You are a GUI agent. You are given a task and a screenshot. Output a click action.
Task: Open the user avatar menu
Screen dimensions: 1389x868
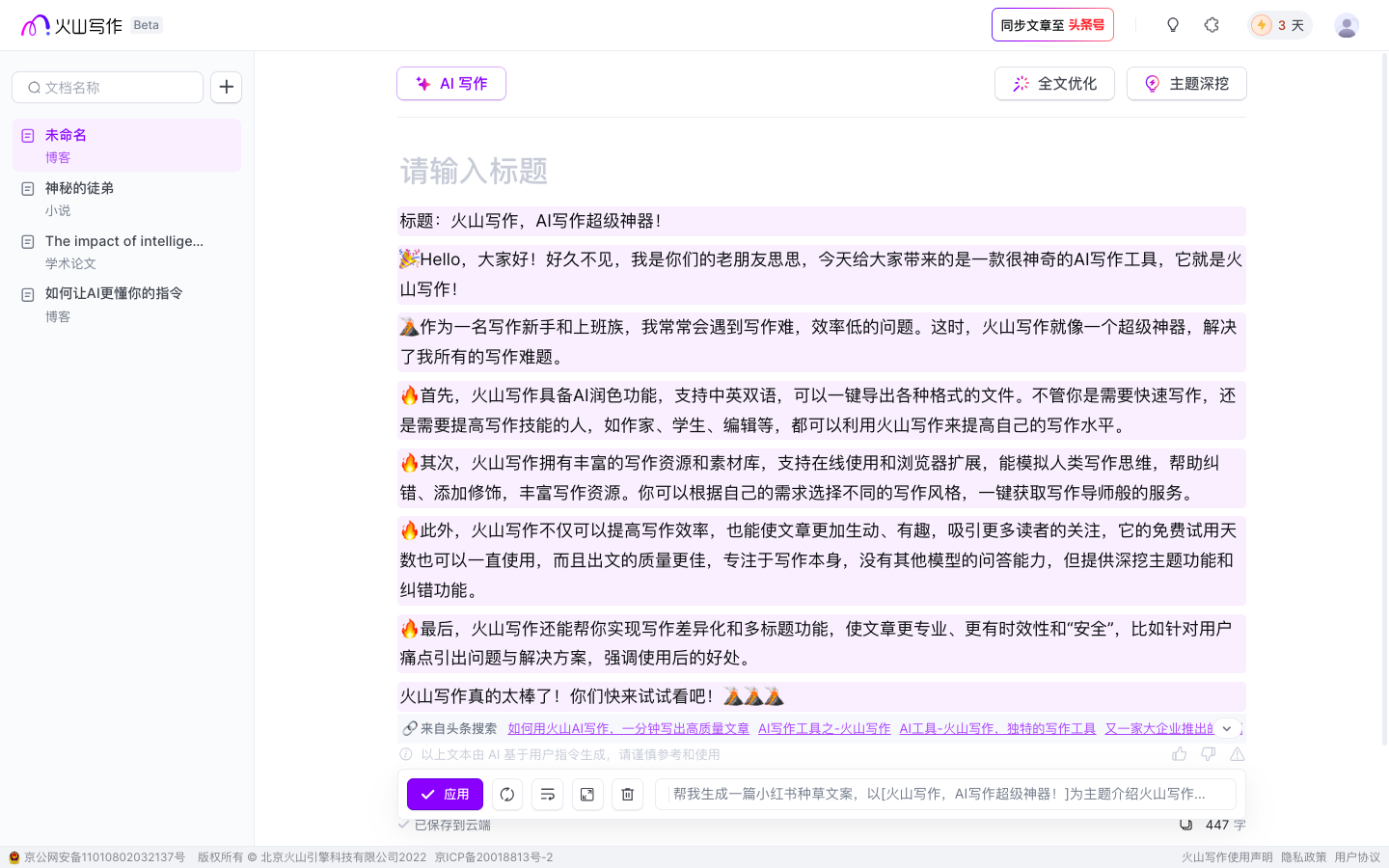[1347, 25]
